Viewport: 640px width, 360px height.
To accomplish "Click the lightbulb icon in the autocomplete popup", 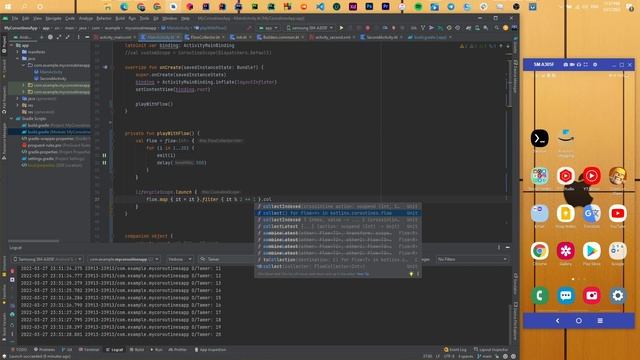I will [x=411, y=274].
